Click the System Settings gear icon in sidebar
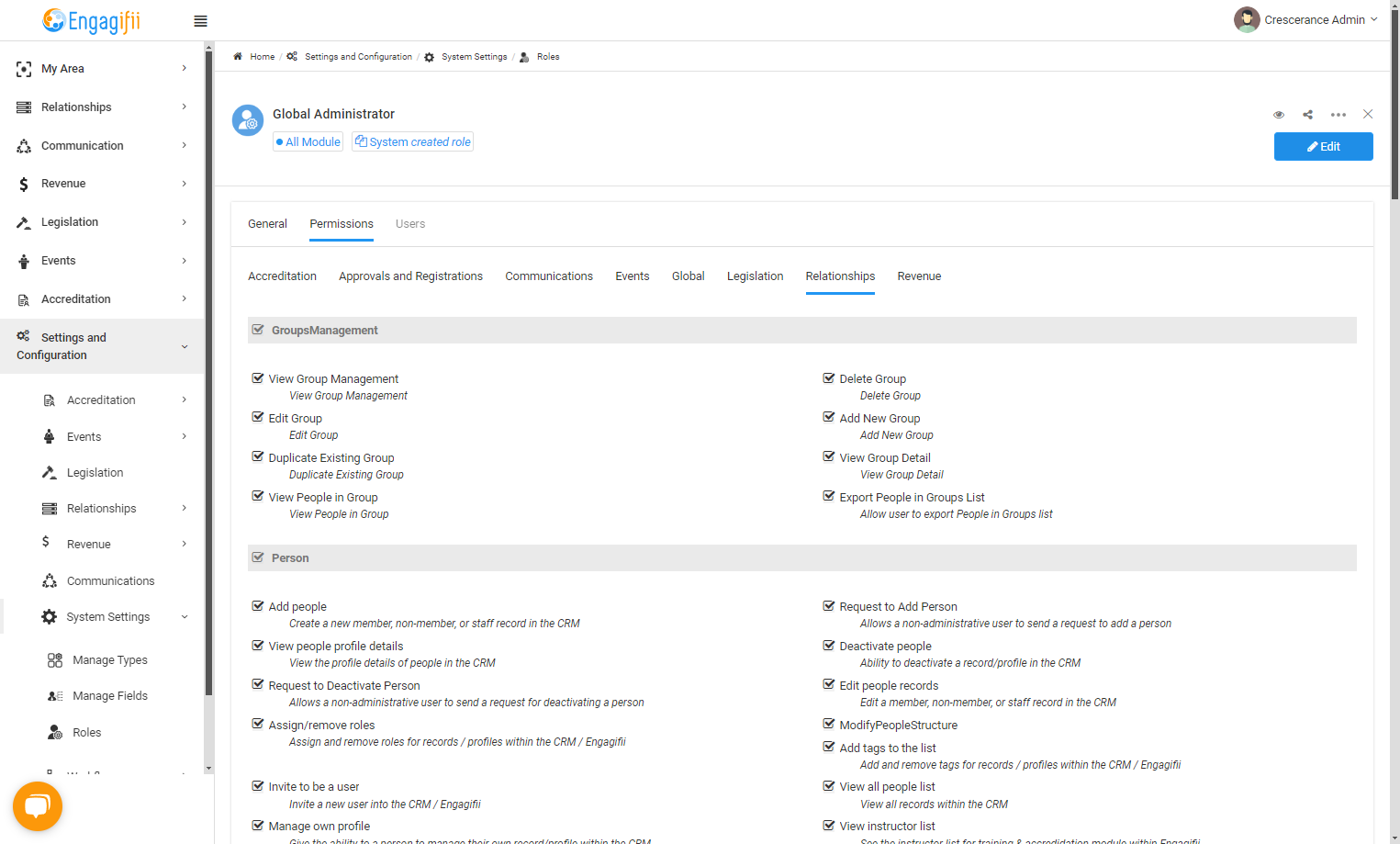This screenshot has height=844, width=1400. coord(50,617)
